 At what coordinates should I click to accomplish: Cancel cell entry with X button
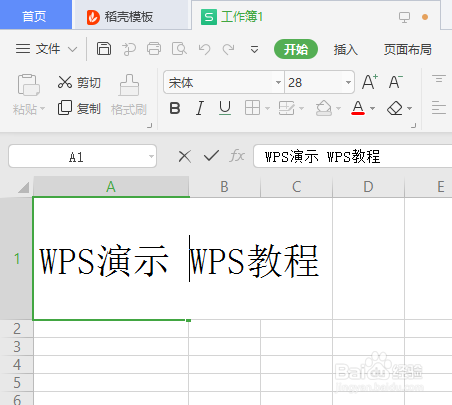[185, 156]
